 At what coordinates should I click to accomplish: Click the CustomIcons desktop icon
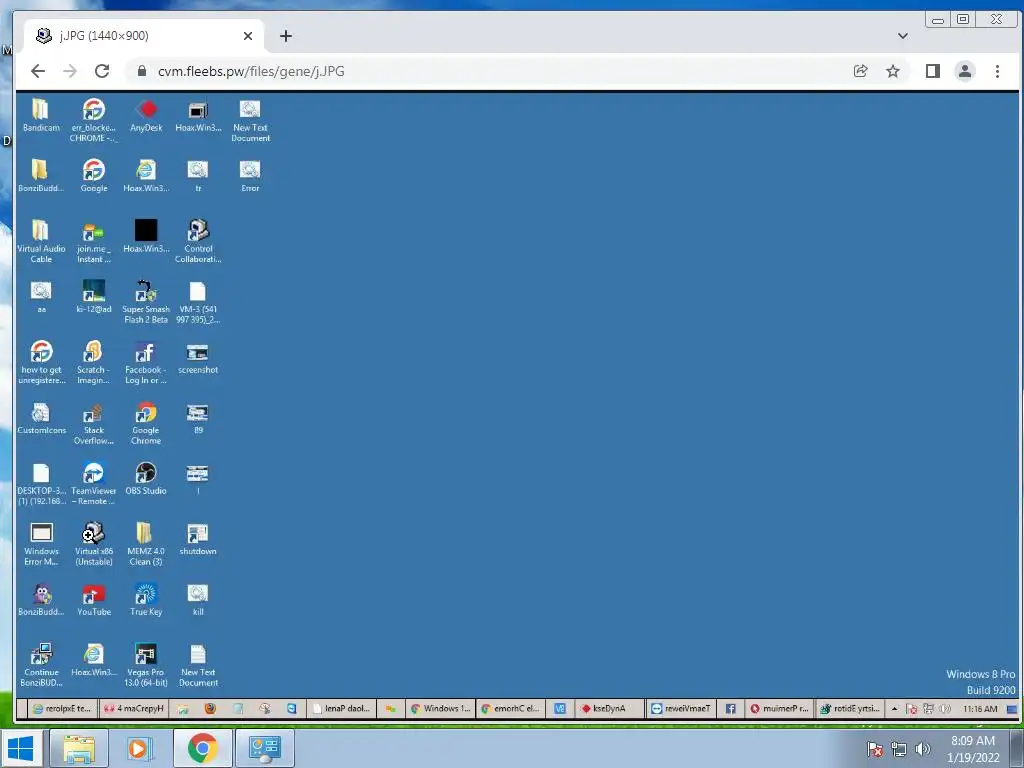coord(40,418)
